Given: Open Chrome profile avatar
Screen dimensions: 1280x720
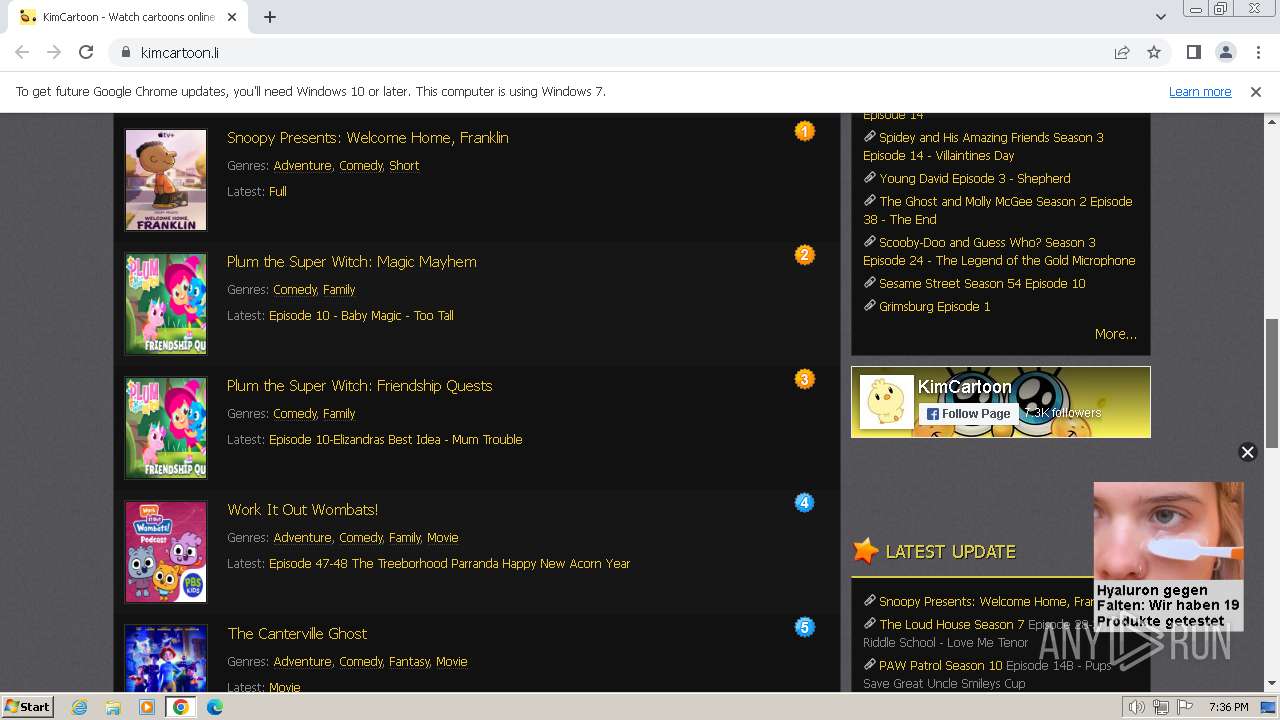Looking at the screenshot, I should pyautogui.click(x=1225, y=52).
